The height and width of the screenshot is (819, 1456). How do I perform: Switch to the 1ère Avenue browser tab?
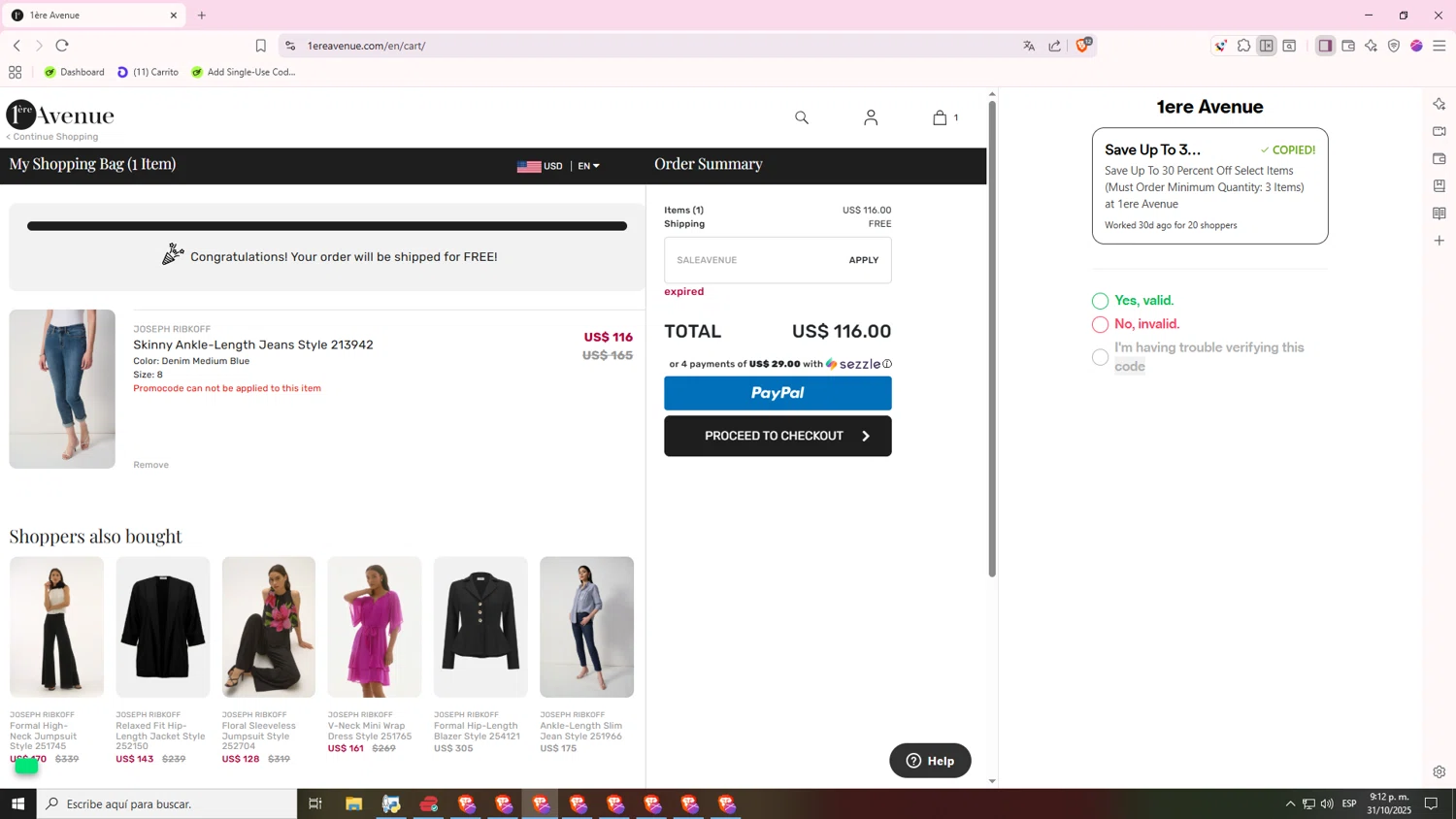coord(93,16)
